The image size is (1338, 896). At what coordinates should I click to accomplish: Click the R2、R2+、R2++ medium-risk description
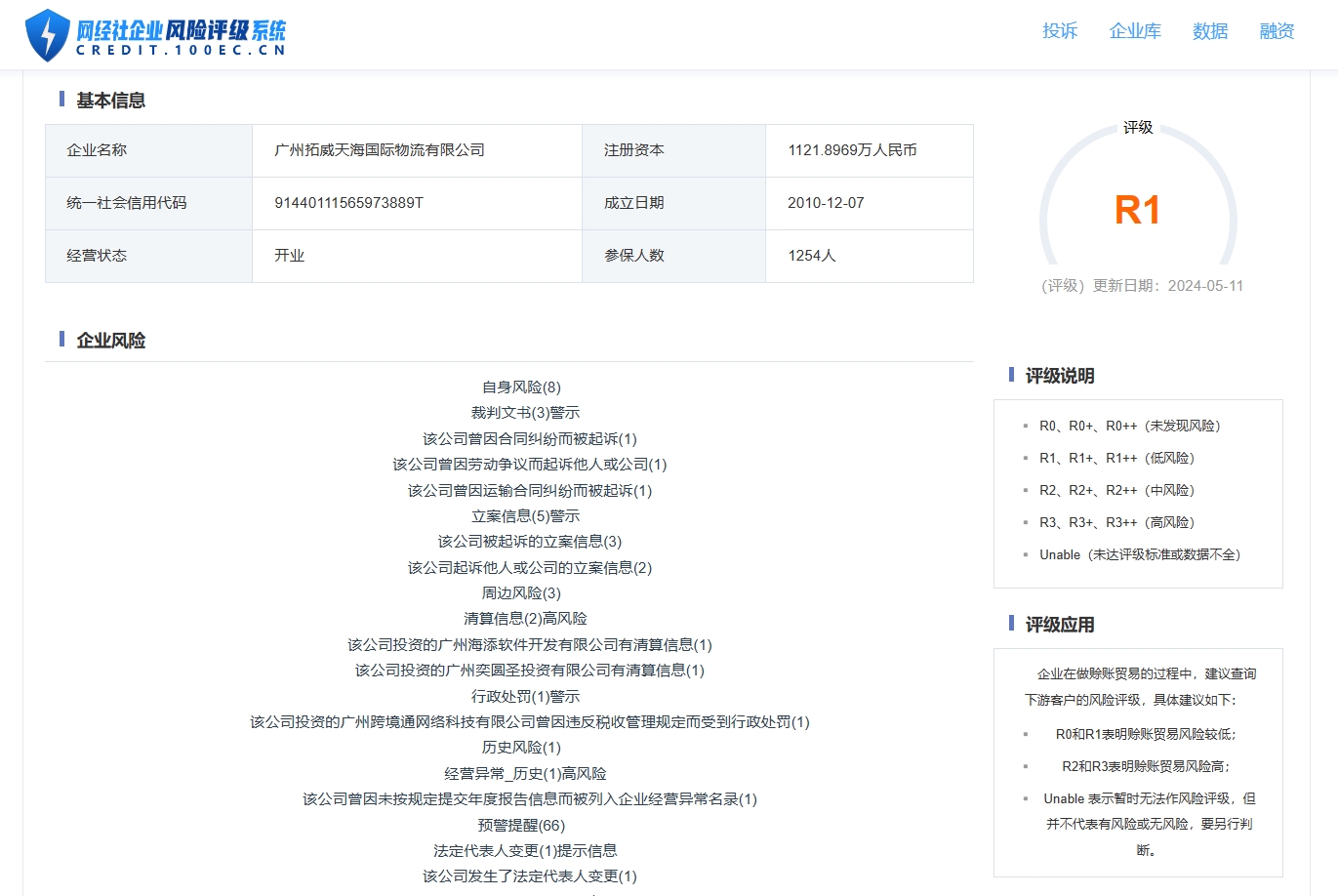tap(1117, 490)
